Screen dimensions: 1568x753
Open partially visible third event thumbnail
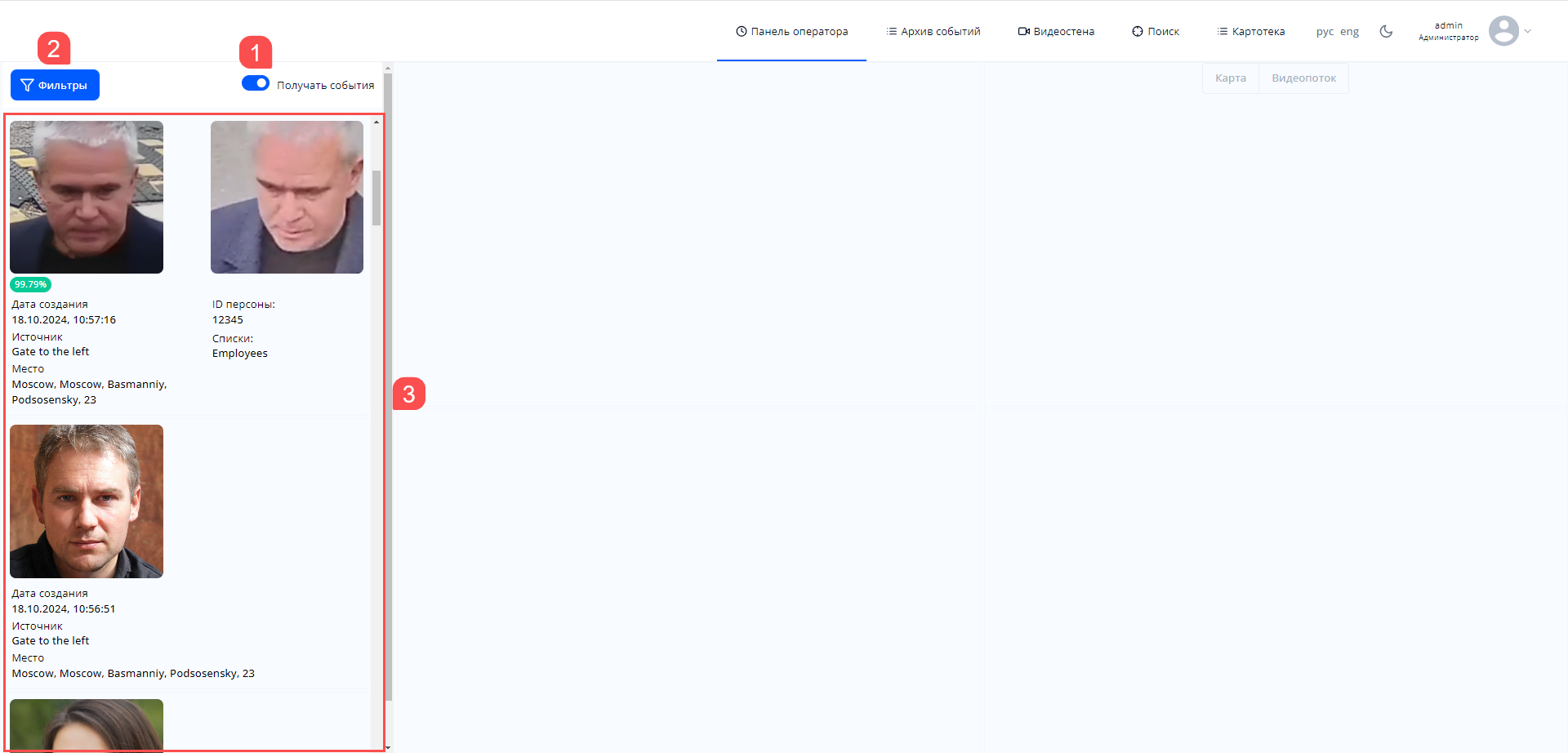click(x=87, y=724)
